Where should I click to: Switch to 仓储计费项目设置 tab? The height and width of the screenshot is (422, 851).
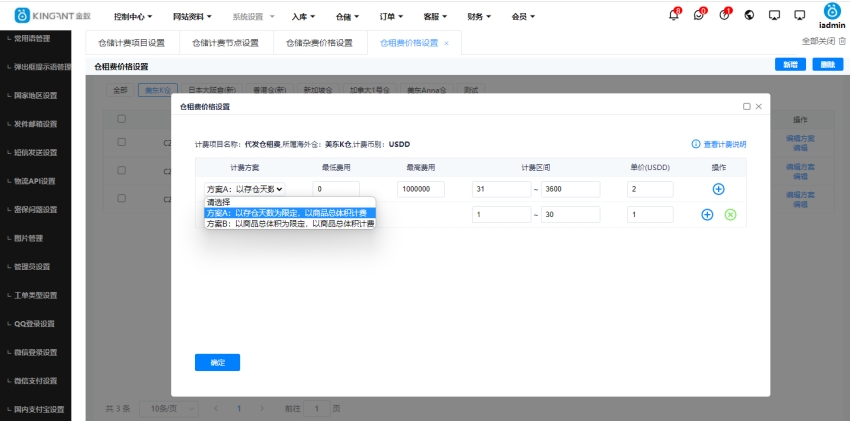[x=132, y=43]
